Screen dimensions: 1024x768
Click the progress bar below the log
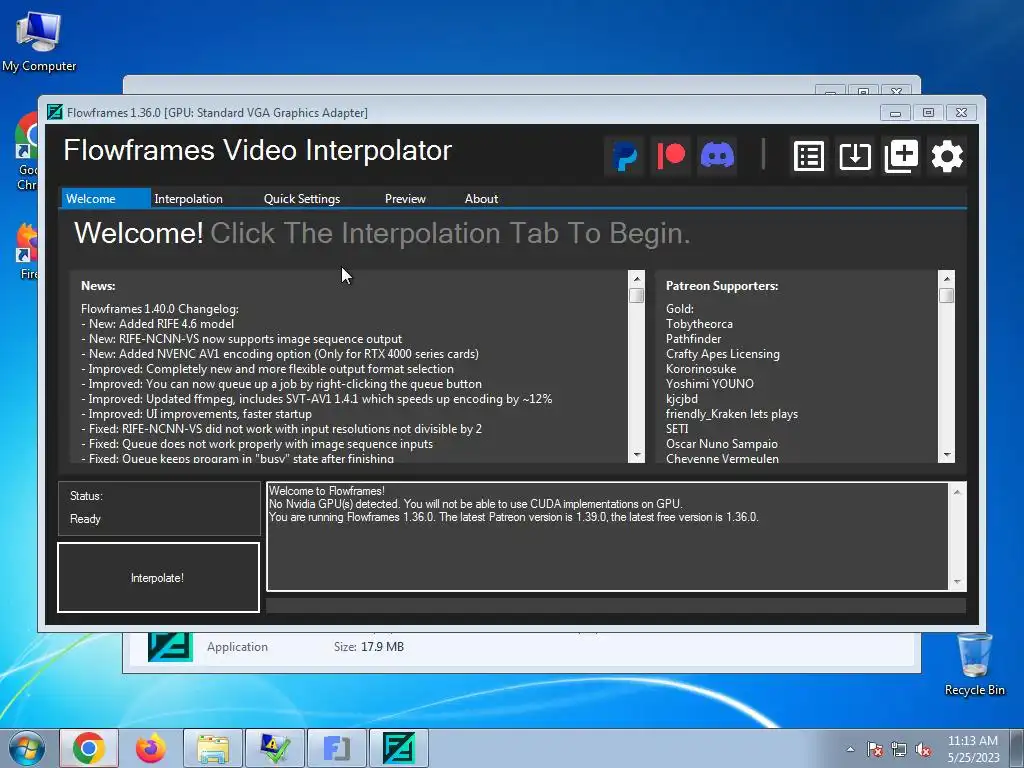616,605
